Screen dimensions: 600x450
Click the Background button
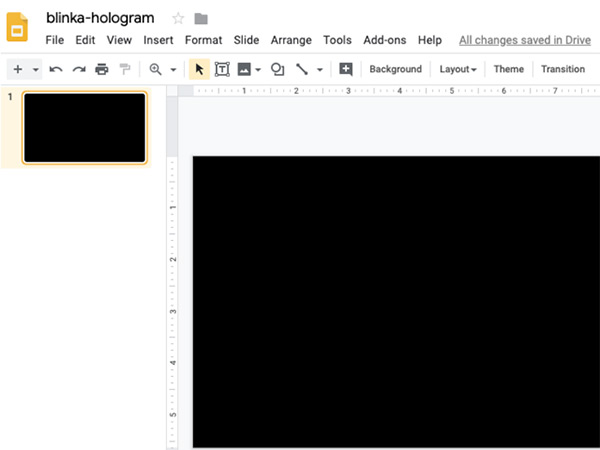[x=395, y=69]
